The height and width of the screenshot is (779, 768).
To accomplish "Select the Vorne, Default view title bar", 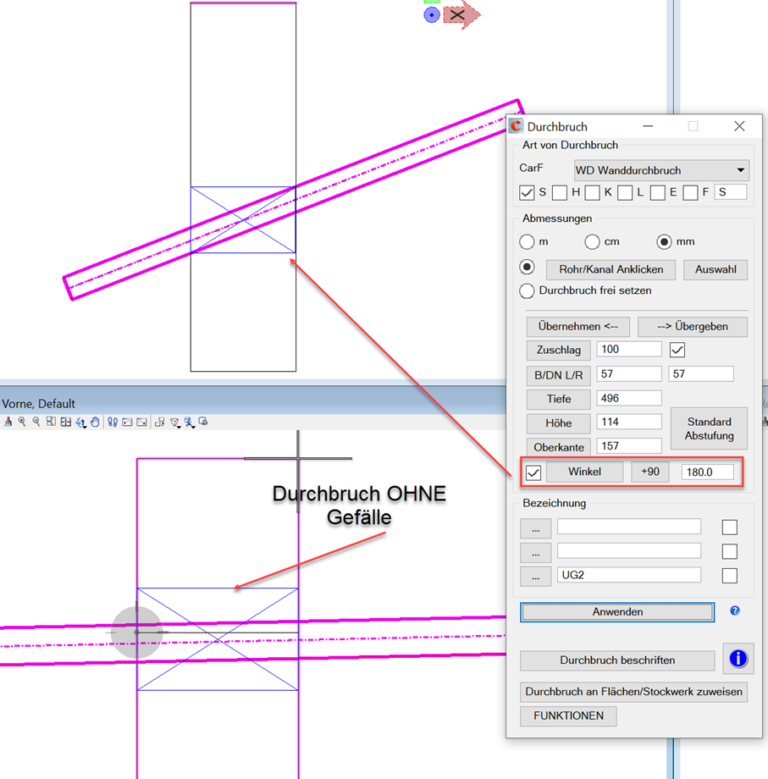I will click(x=253, y=403).
